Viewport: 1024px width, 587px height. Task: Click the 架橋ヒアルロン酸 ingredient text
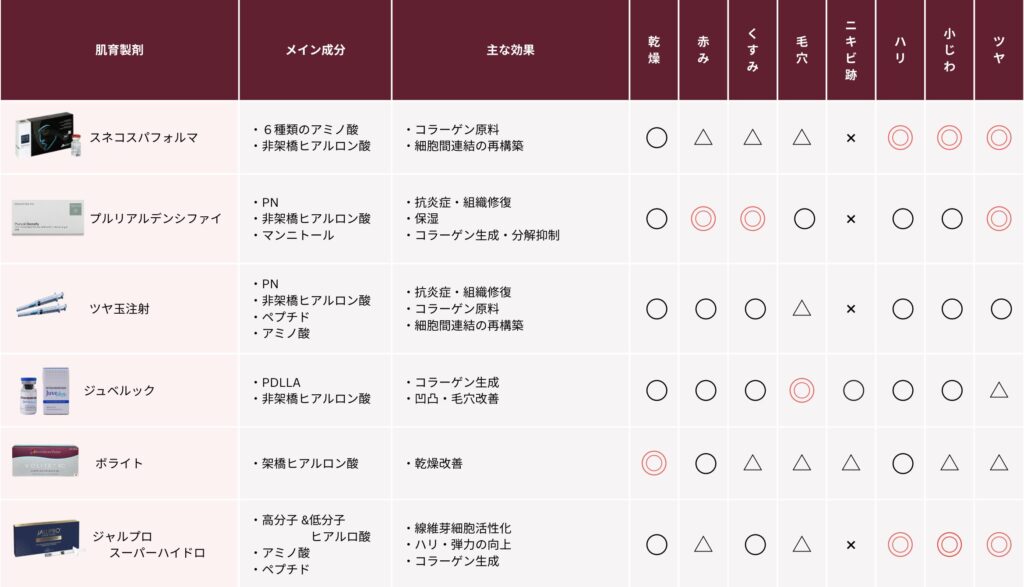[x=310, y=463]
